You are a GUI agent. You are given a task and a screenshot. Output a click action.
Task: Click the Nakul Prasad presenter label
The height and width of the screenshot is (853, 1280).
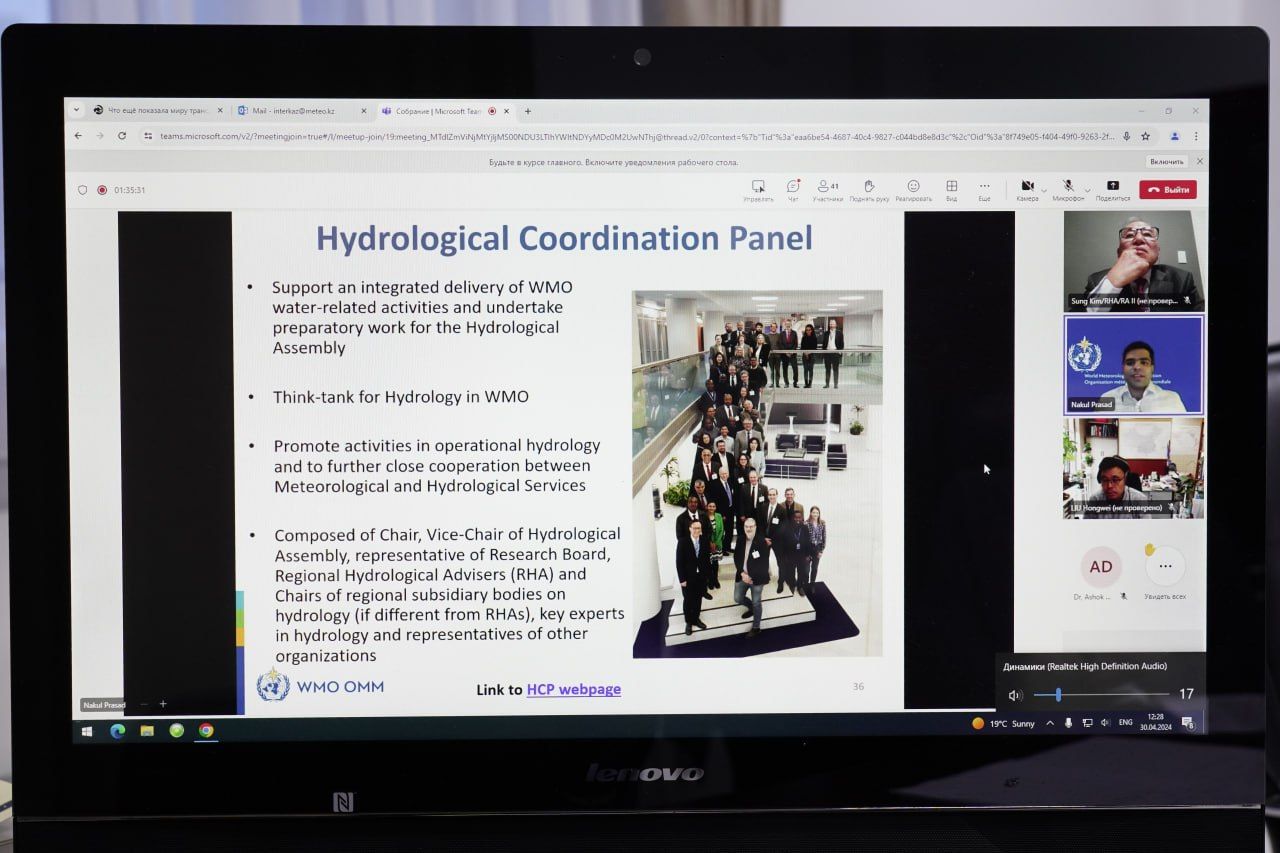click(104, 705)
